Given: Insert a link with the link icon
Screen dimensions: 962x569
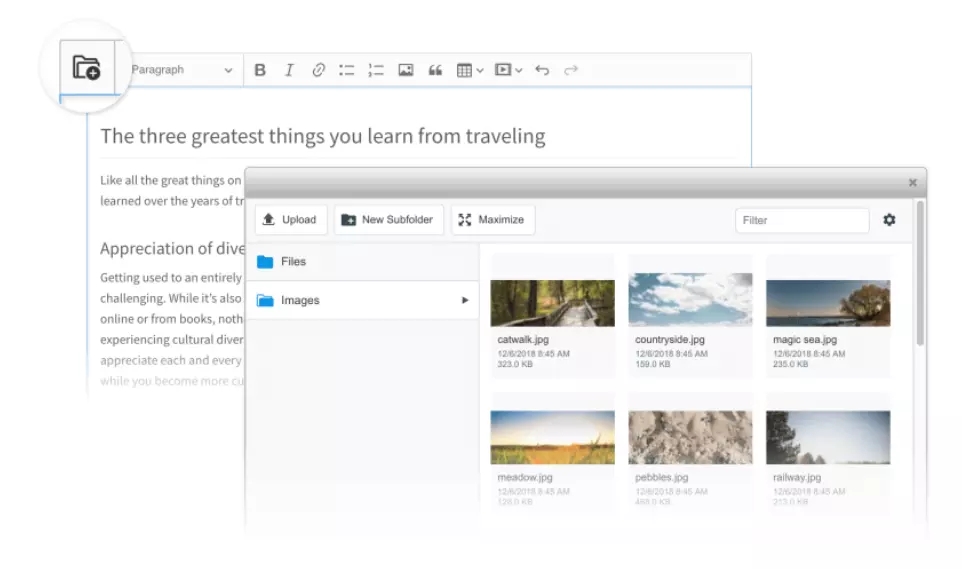Looking at the screenshot, I should pos(318,70).
